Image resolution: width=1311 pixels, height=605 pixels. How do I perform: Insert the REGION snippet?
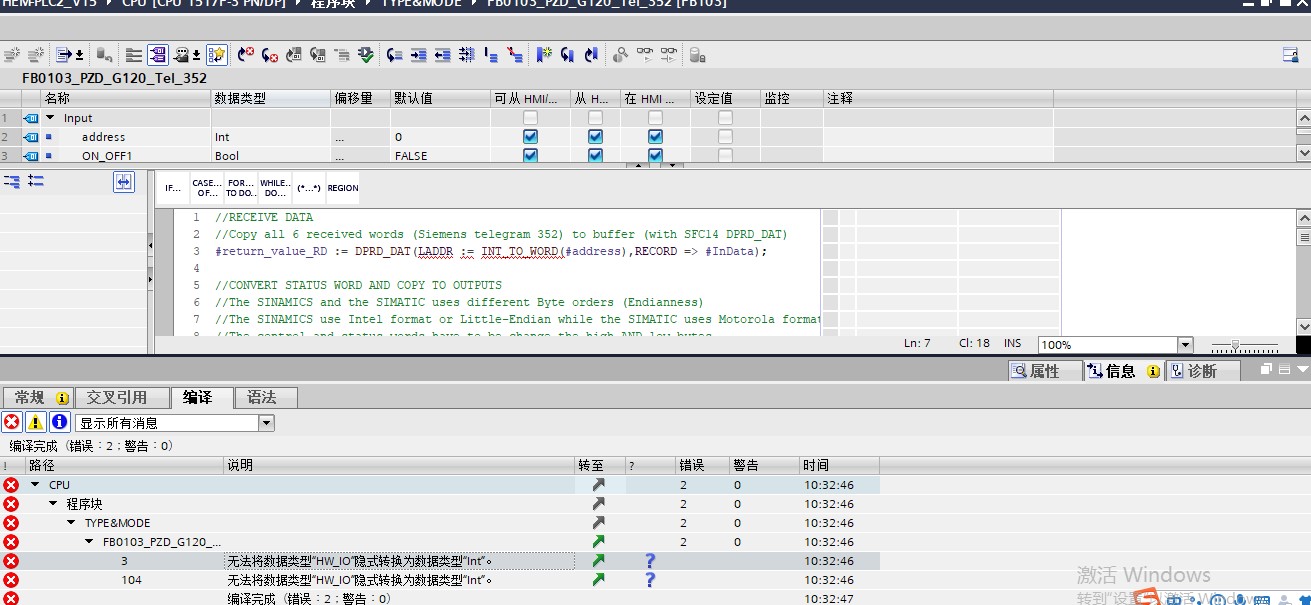[x=342, y=188]
